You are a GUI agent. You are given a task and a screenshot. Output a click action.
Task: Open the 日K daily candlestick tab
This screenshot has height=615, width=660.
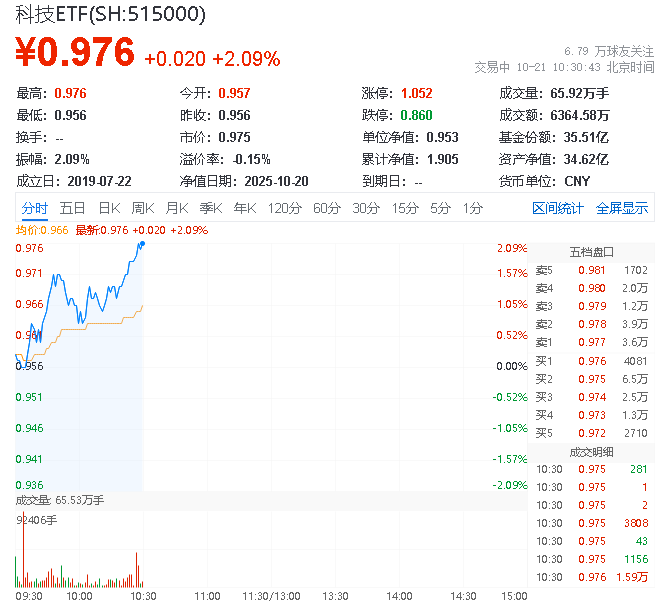[x=109, y=208]
